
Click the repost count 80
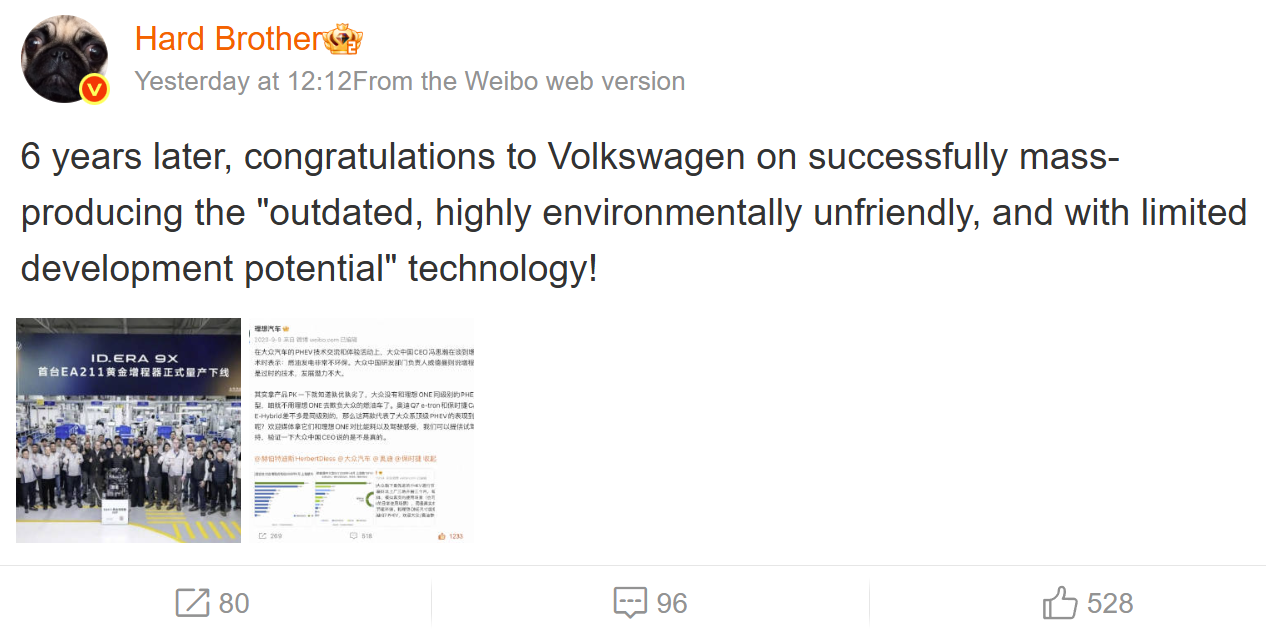(234, 604)
